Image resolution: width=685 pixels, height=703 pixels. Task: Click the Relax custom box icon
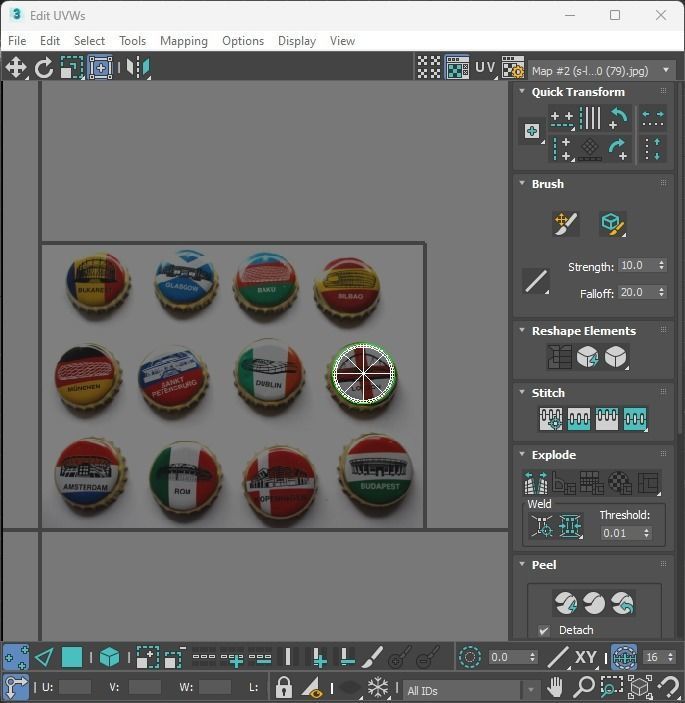[x=616, y=357]
